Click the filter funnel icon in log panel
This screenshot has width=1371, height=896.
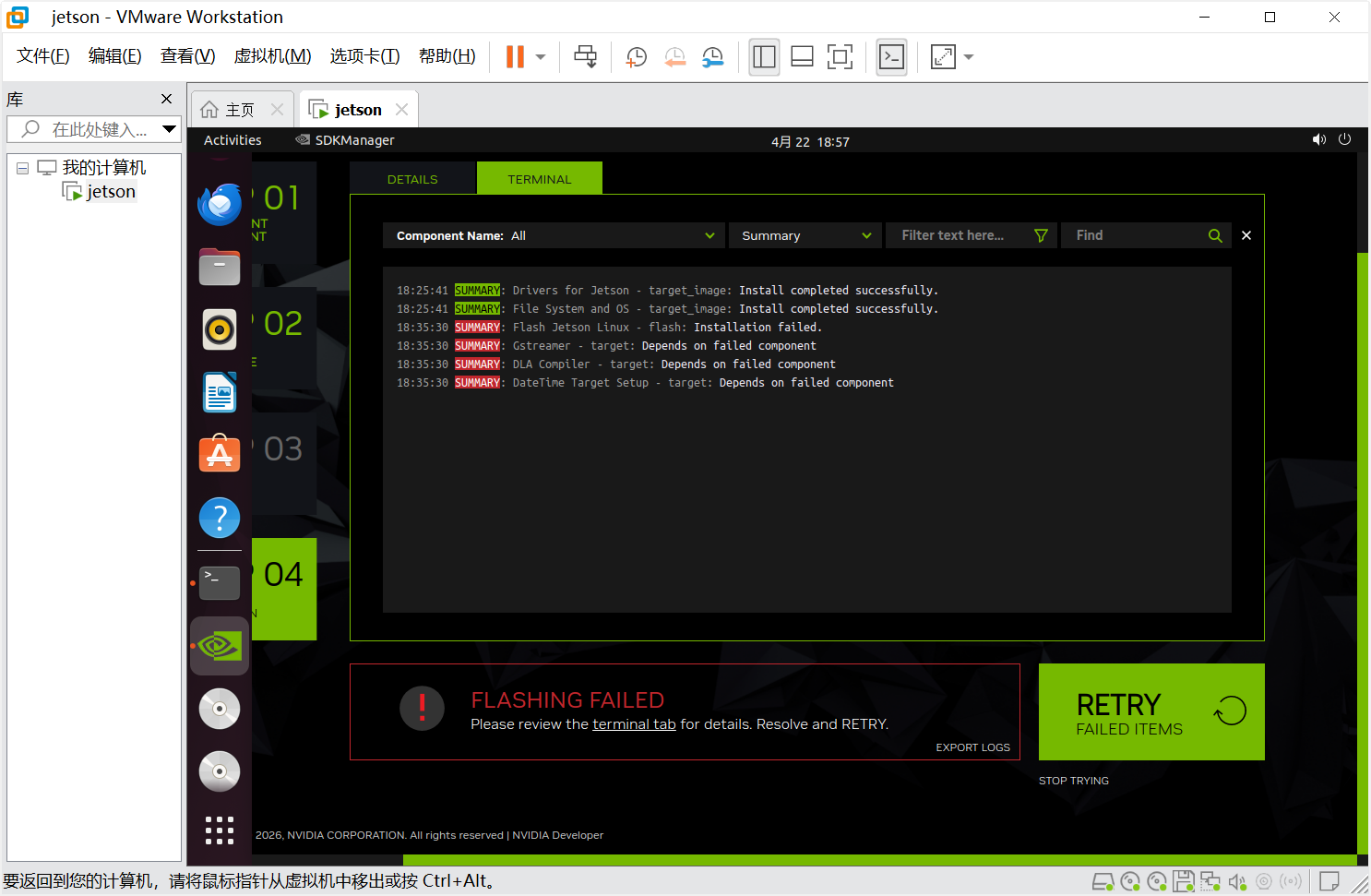point(1041,236)
